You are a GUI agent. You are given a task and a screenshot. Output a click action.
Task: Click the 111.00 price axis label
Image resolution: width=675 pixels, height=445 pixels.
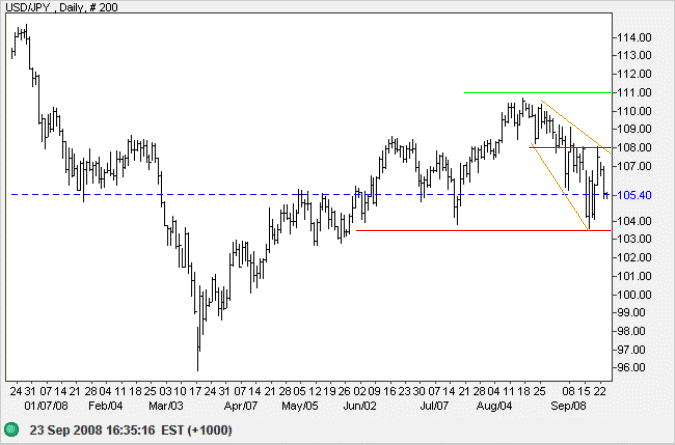pyautogui.click(x=634, y=92)
